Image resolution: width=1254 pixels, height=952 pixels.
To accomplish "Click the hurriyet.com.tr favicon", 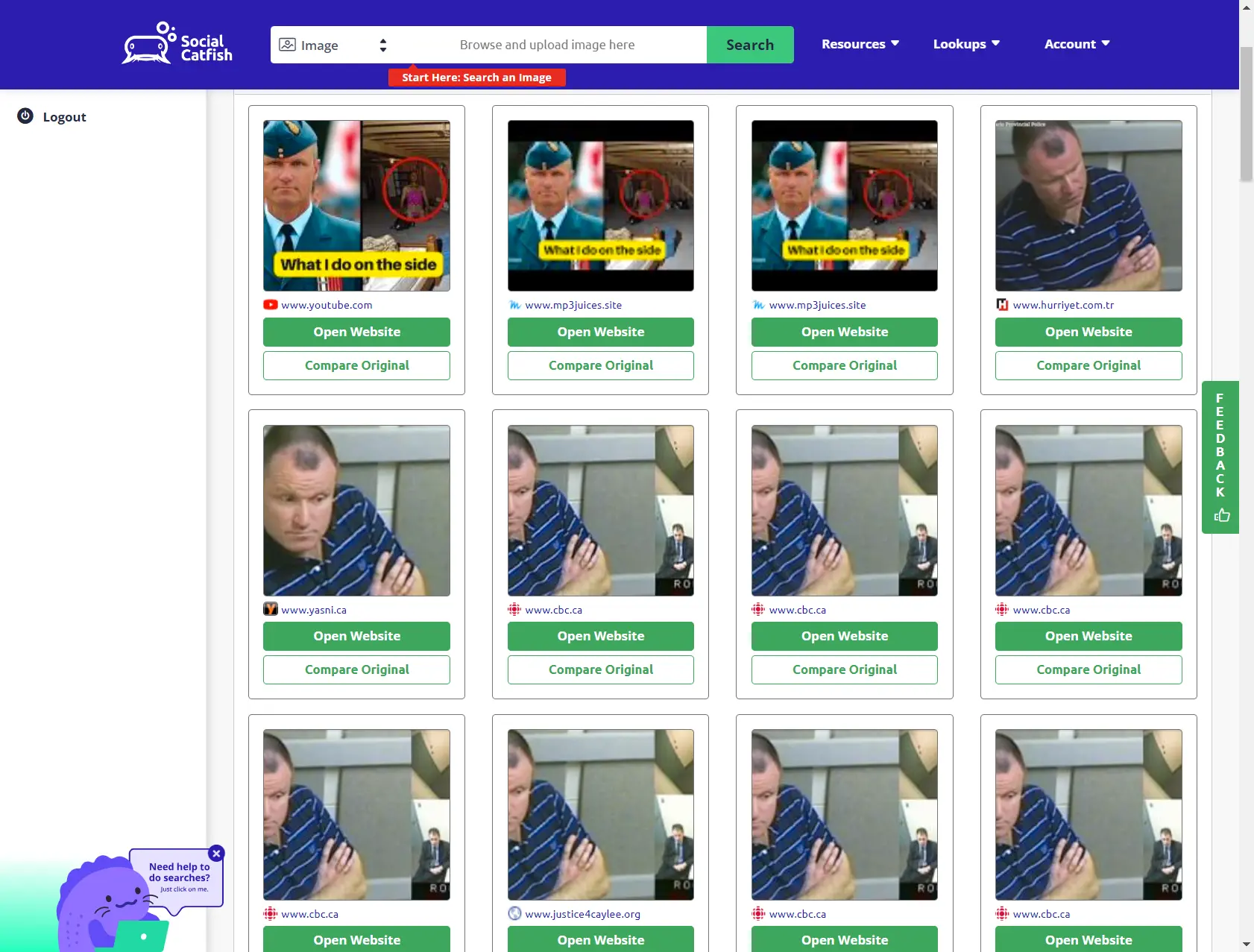I will point(1003,305).
